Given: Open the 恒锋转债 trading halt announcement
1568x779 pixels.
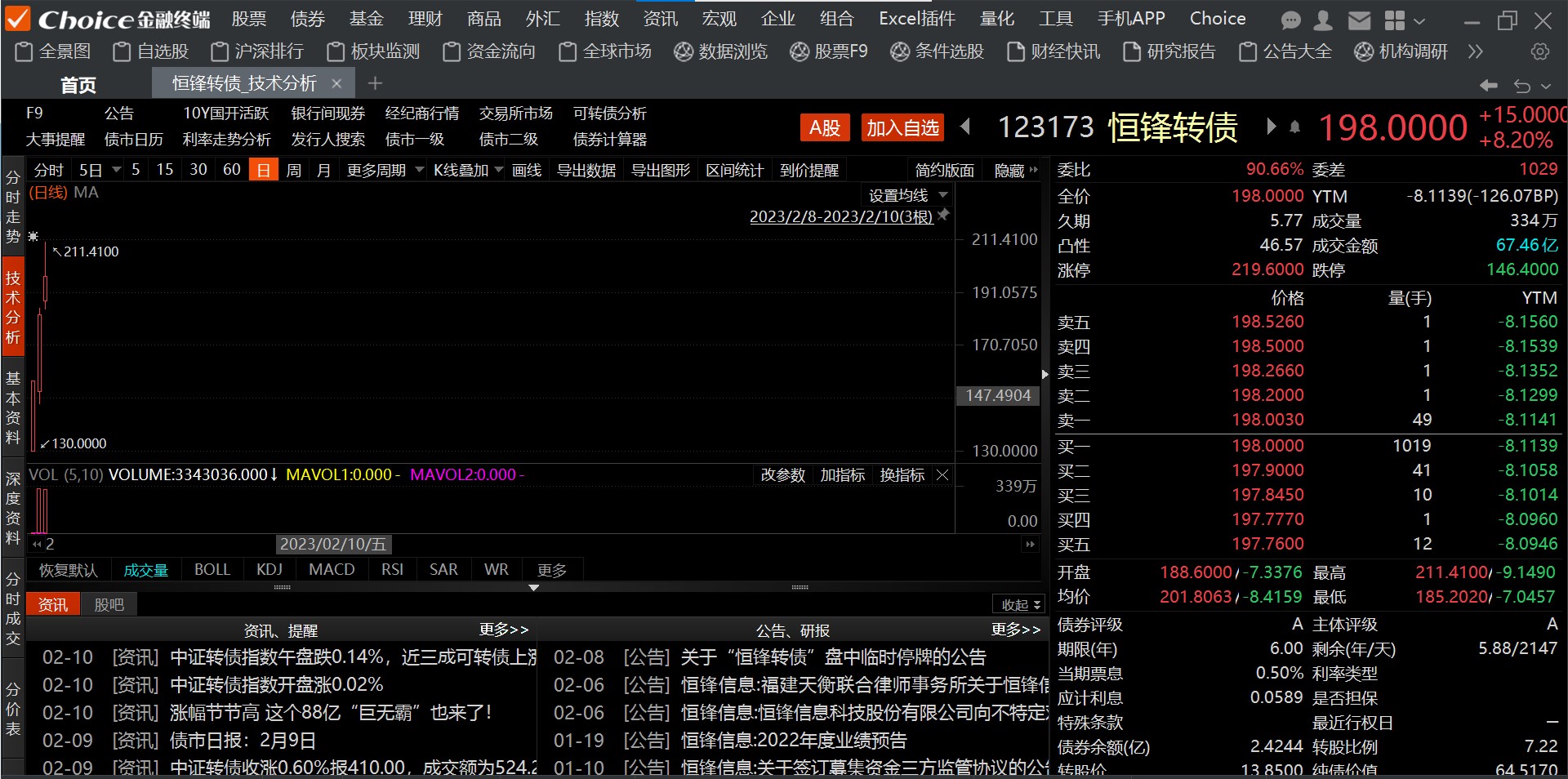Looking at the screenshot, I should coord(833,657).
